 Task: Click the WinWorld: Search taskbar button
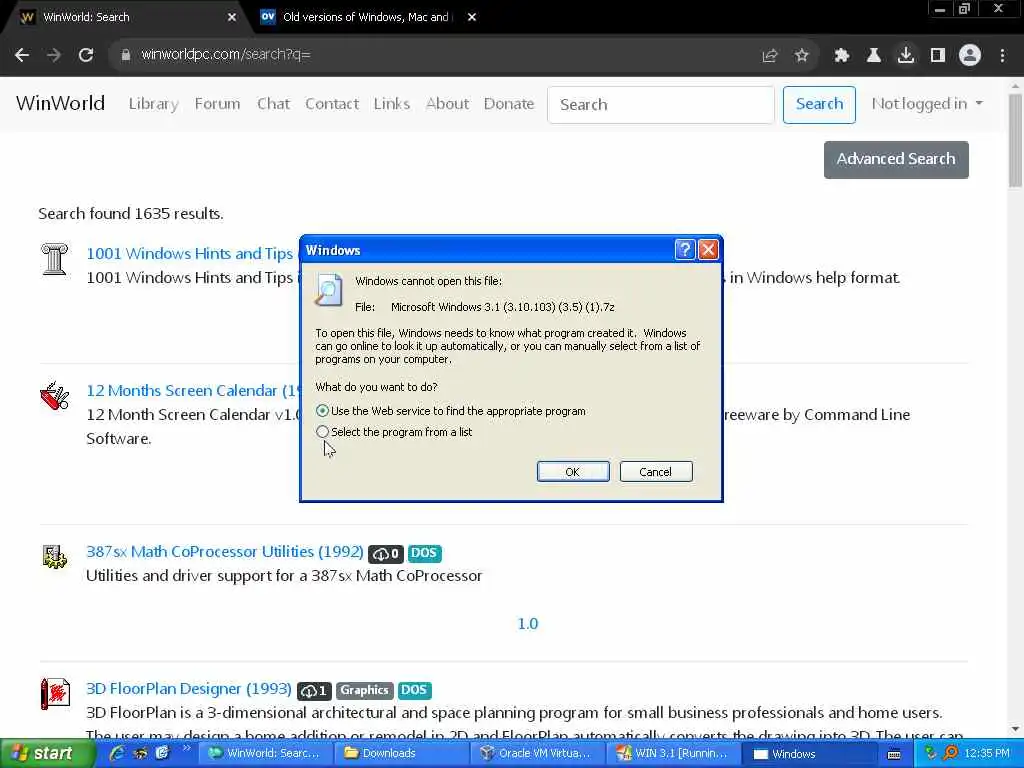pos(266,753)
